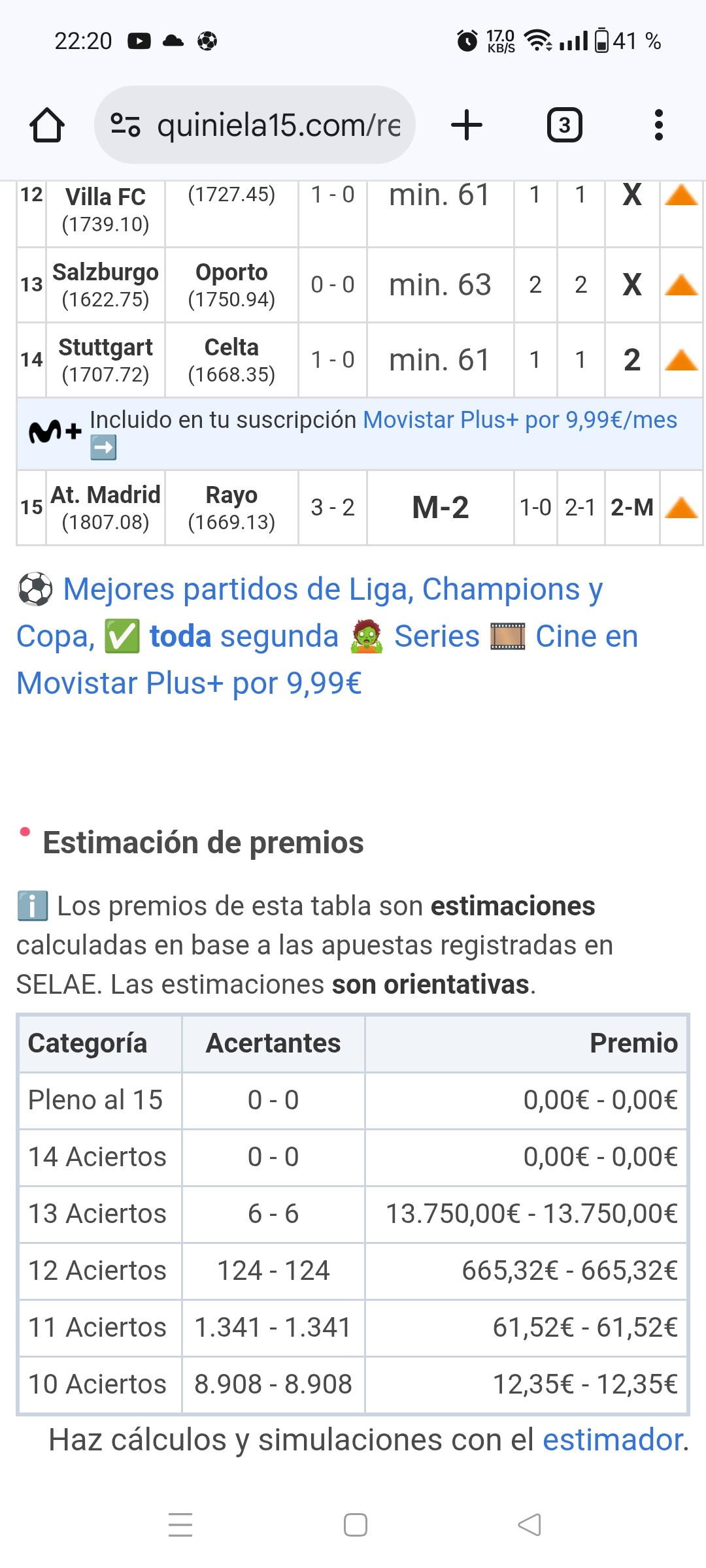706x1568 pixels.
Task: Open the estimador link
Action: [x=613, y=1440]
